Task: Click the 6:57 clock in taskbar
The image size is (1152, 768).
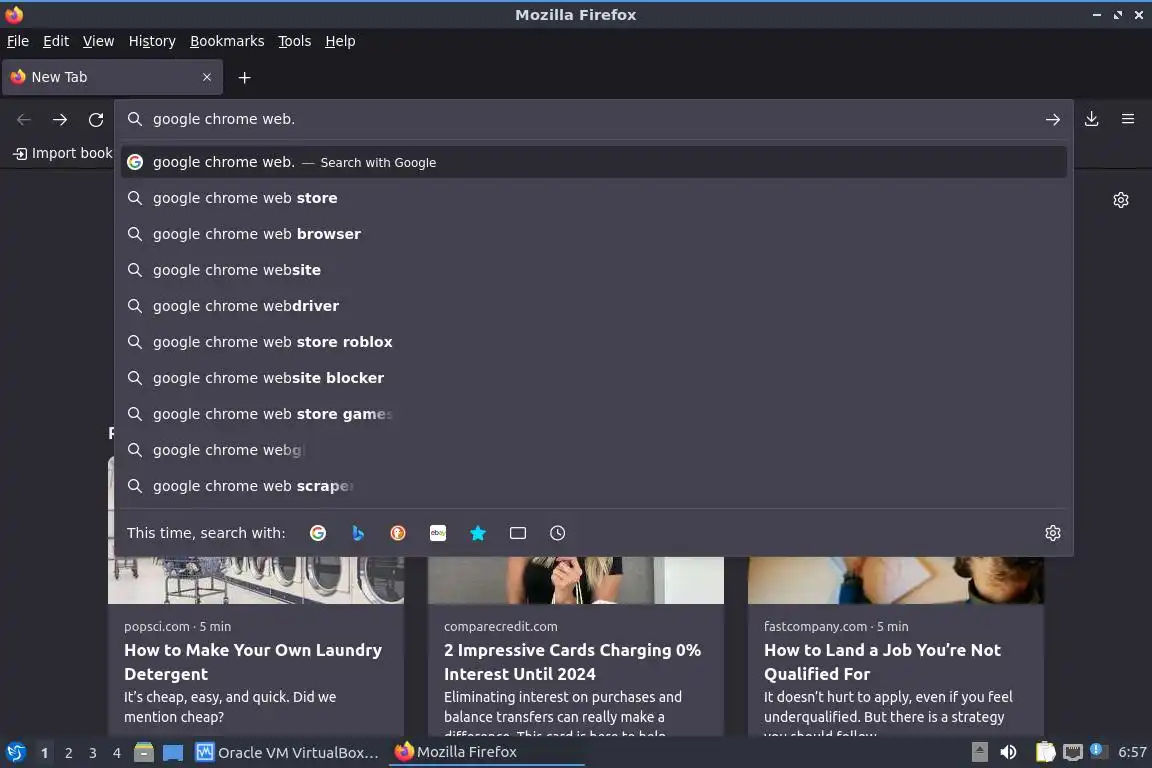Action: 1131,752
